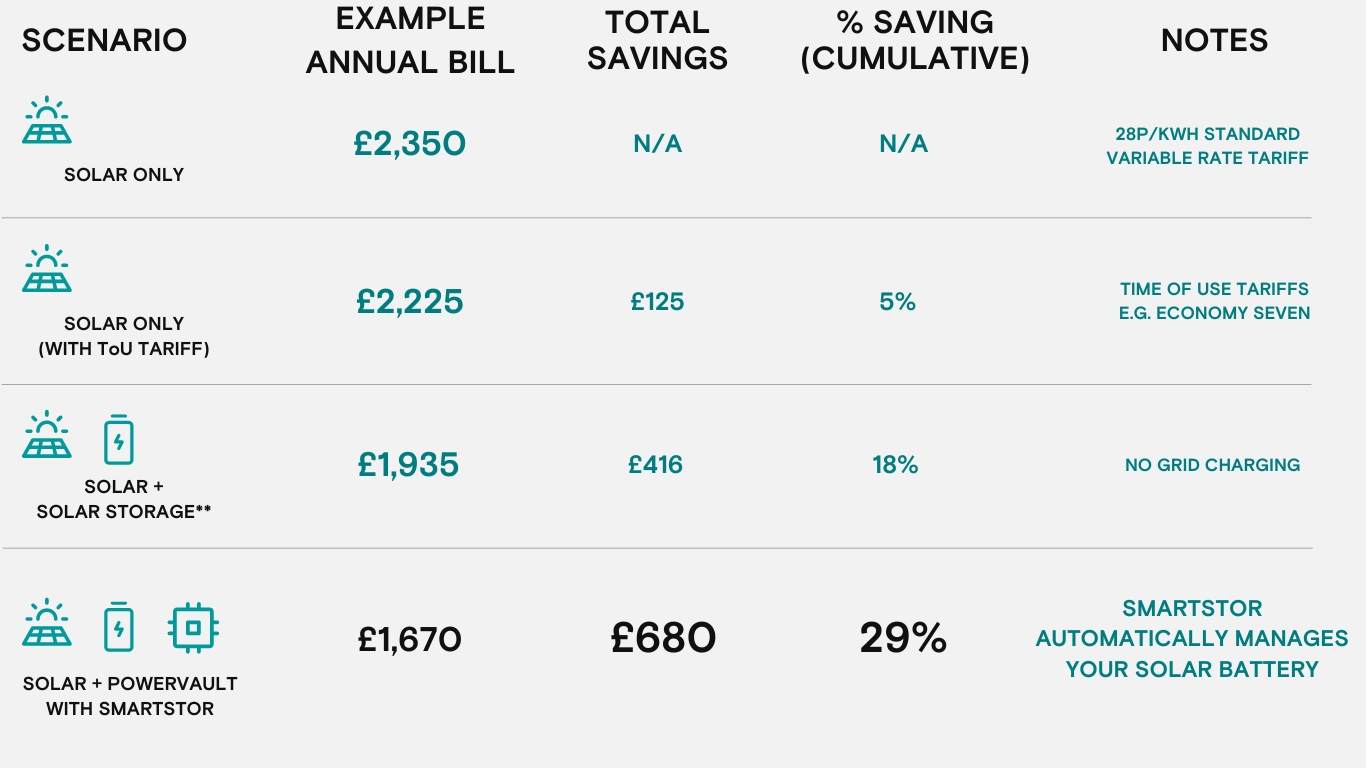Click the £416 total savings figure
The image size is (1366, 768).
(x=656, y=464)
